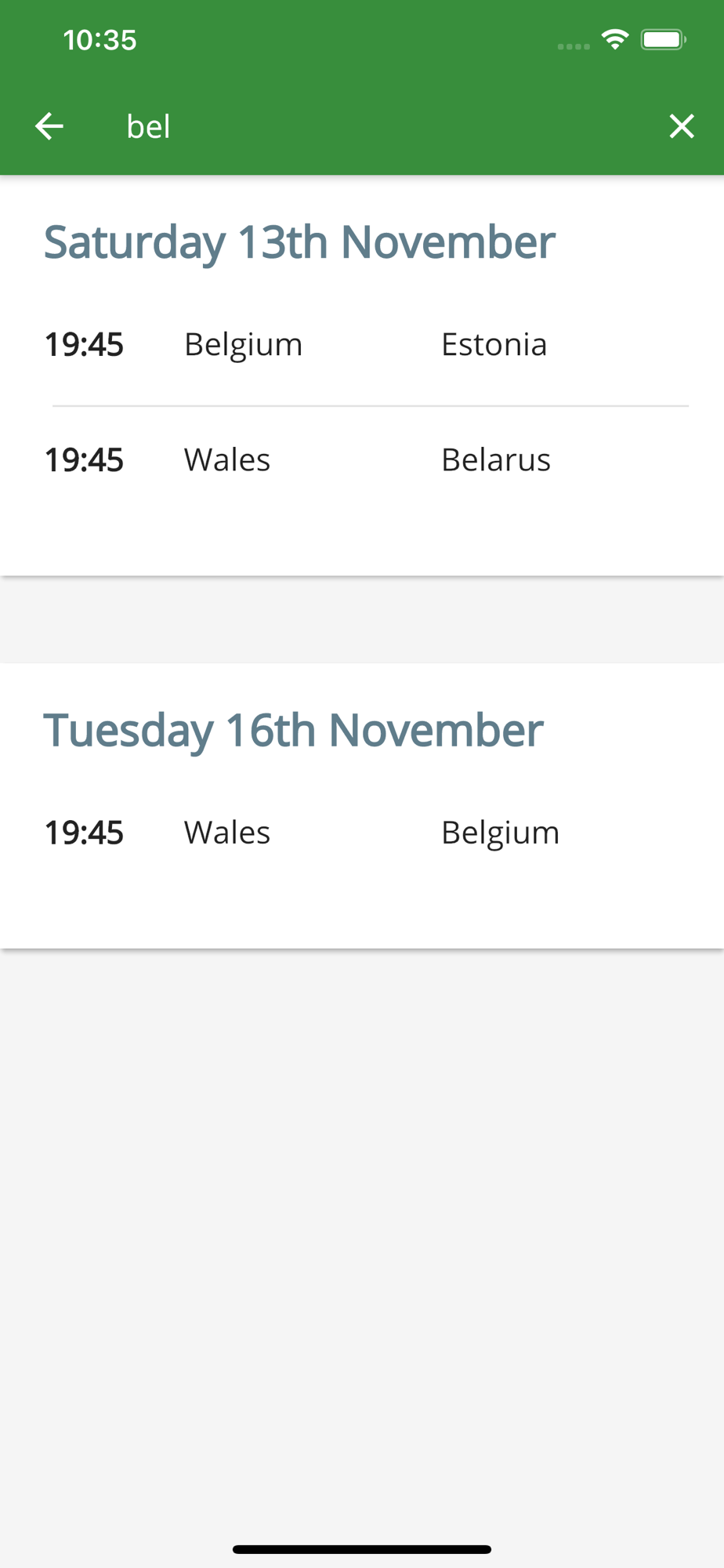This screenshot has height=1568, width=724.
Task: Select Wales in the Tuesday fixture
Action: click(227, 833)
